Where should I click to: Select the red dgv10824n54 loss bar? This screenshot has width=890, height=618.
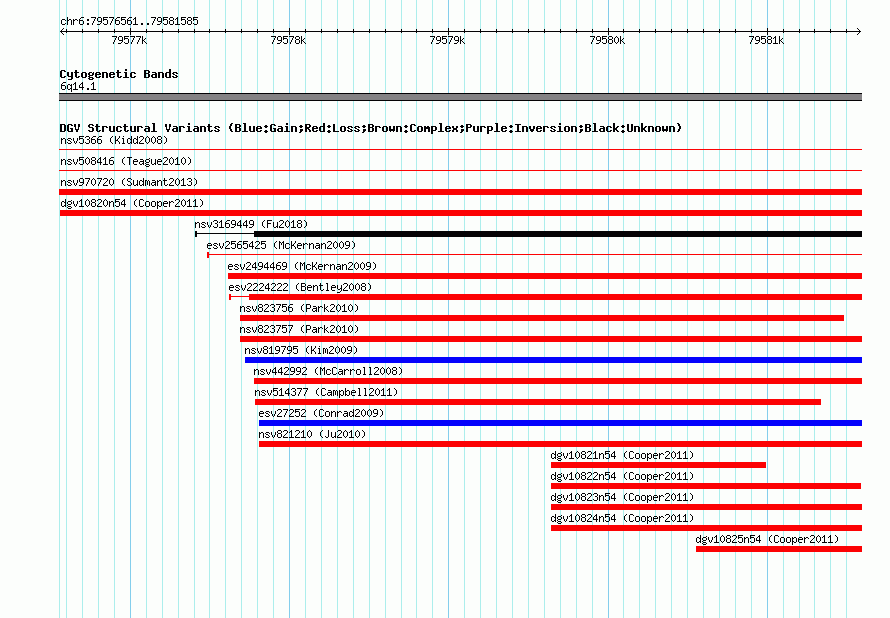coord(707,528)
